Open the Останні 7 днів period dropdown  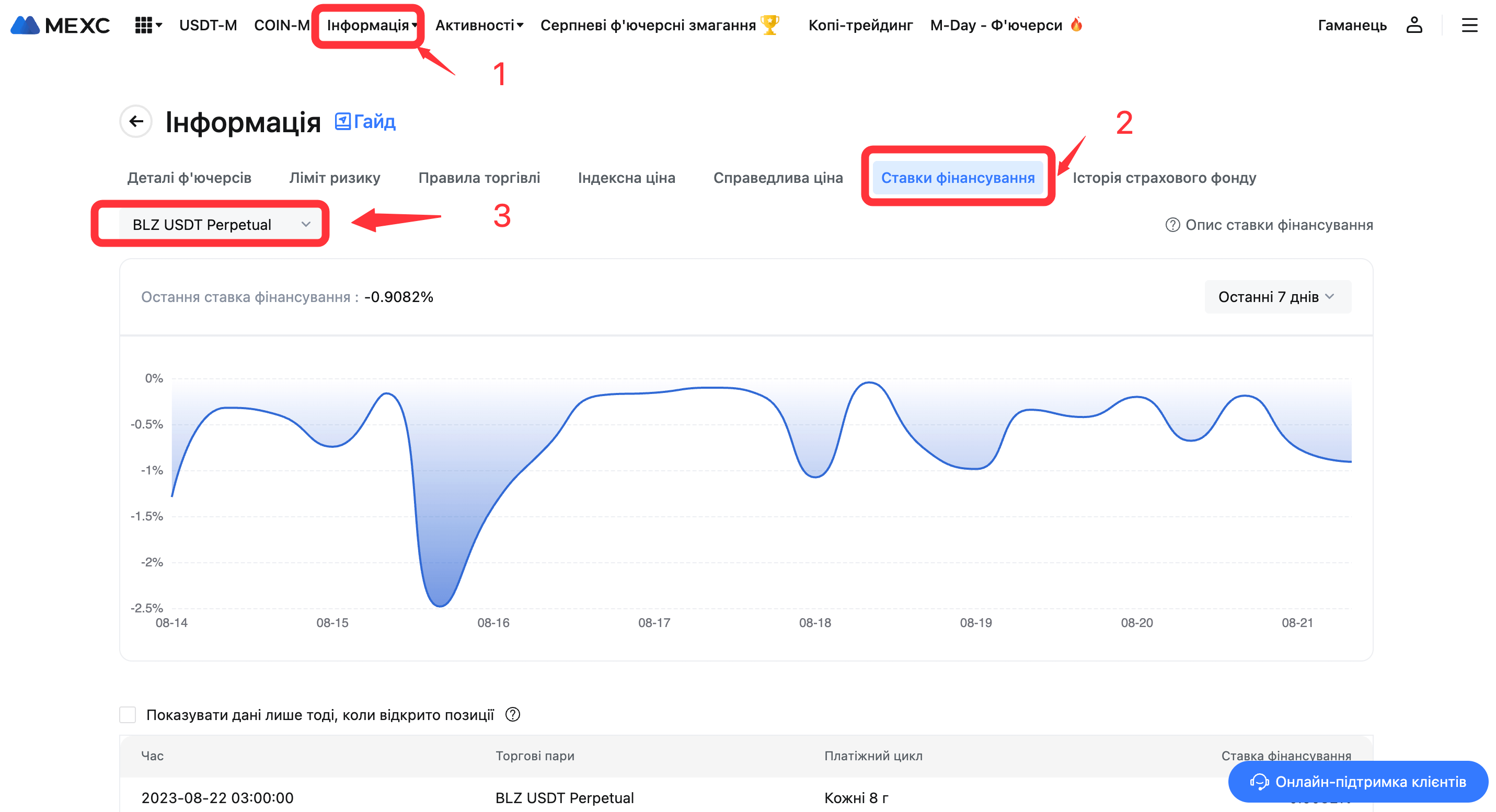coord(1277,297)
